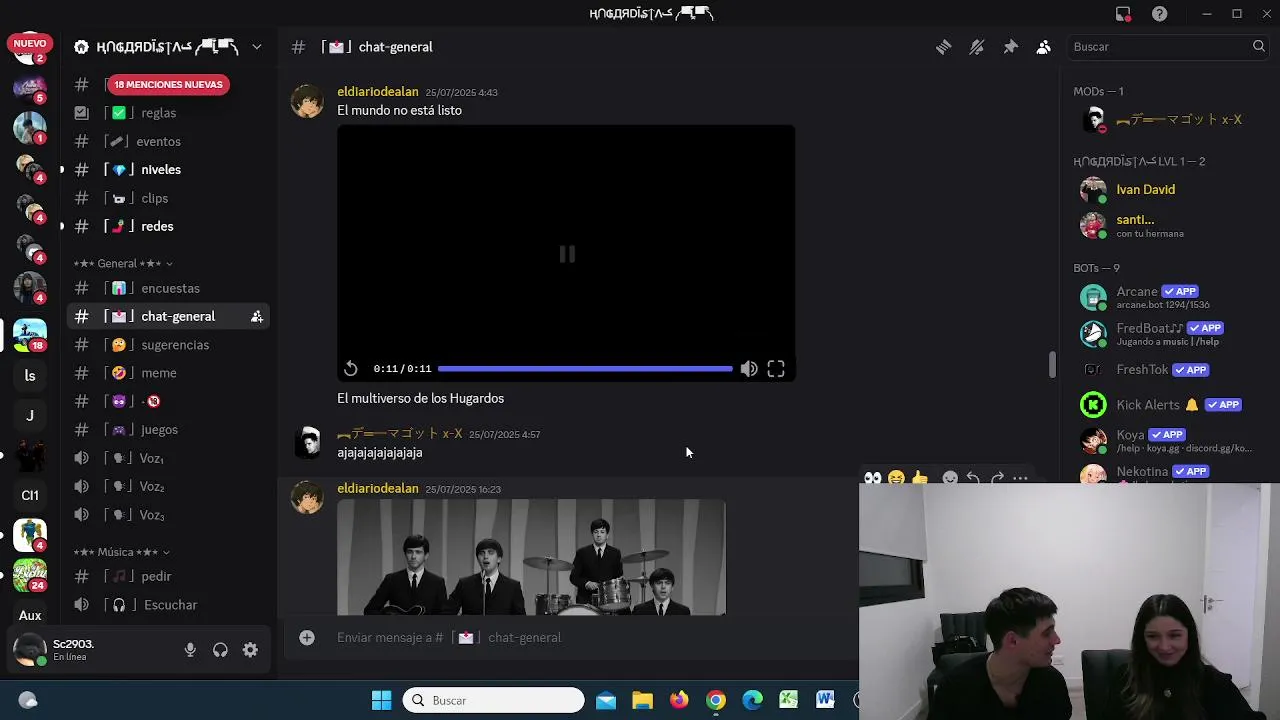Screen dimensions: 1280x720
Task: Open the juegos channel
Action: pyautogui.click(x=168, y=429)
